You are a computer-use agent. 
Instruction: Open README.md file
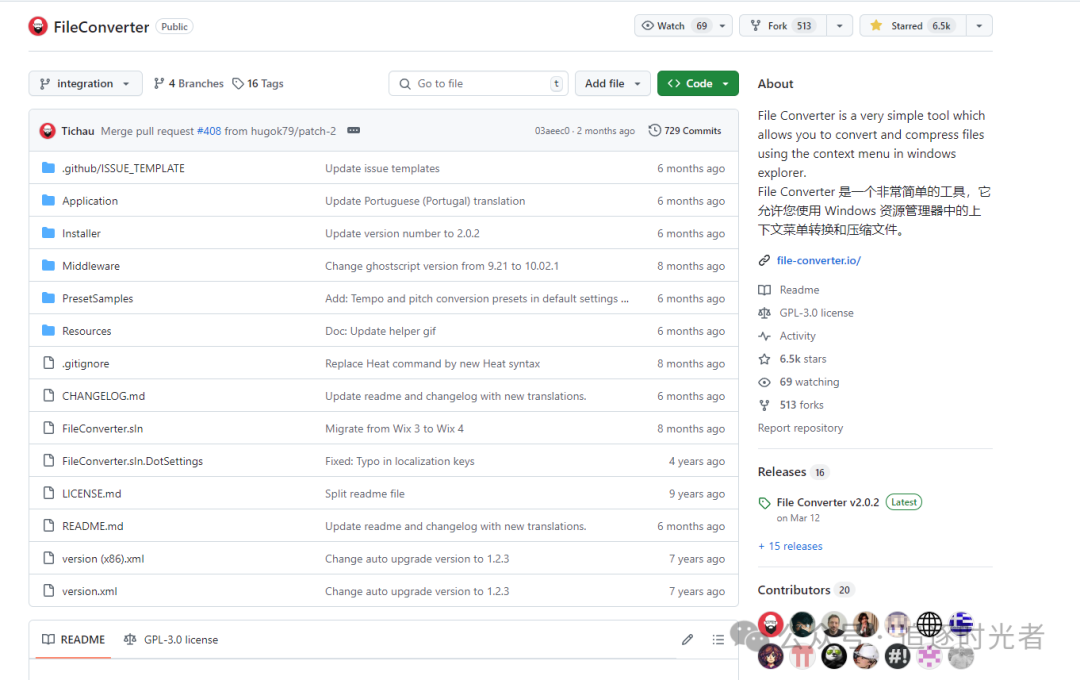(x=92, y=526)
